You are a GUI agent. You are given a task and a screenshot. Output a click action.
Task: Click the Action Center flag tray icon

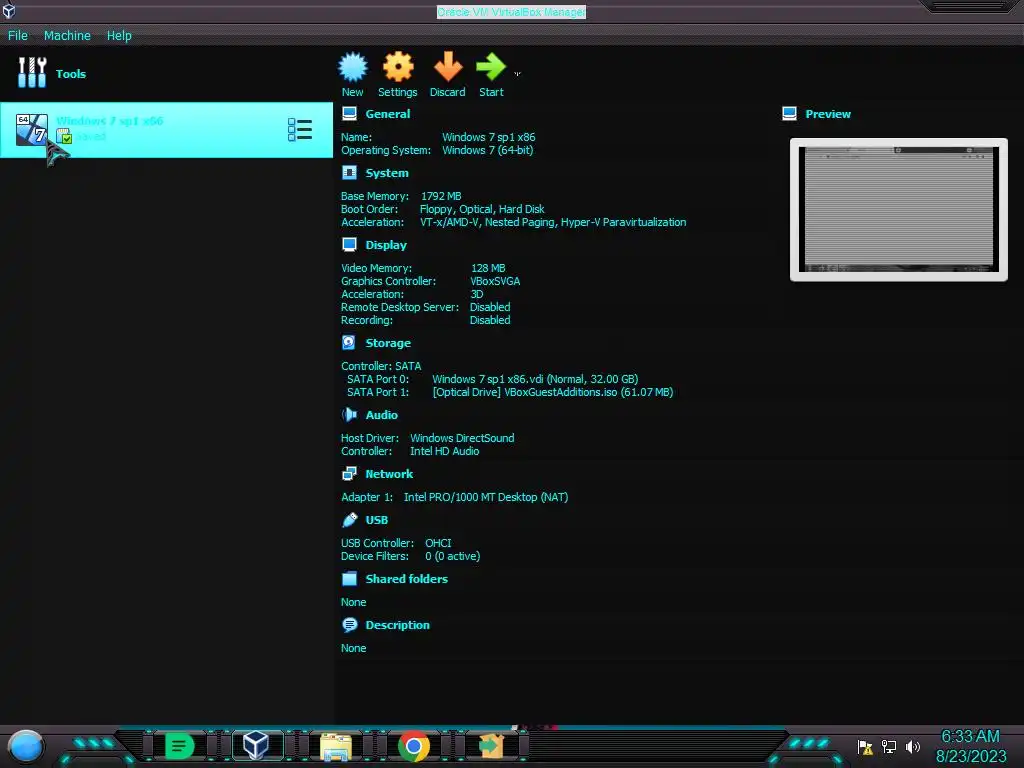865,746
